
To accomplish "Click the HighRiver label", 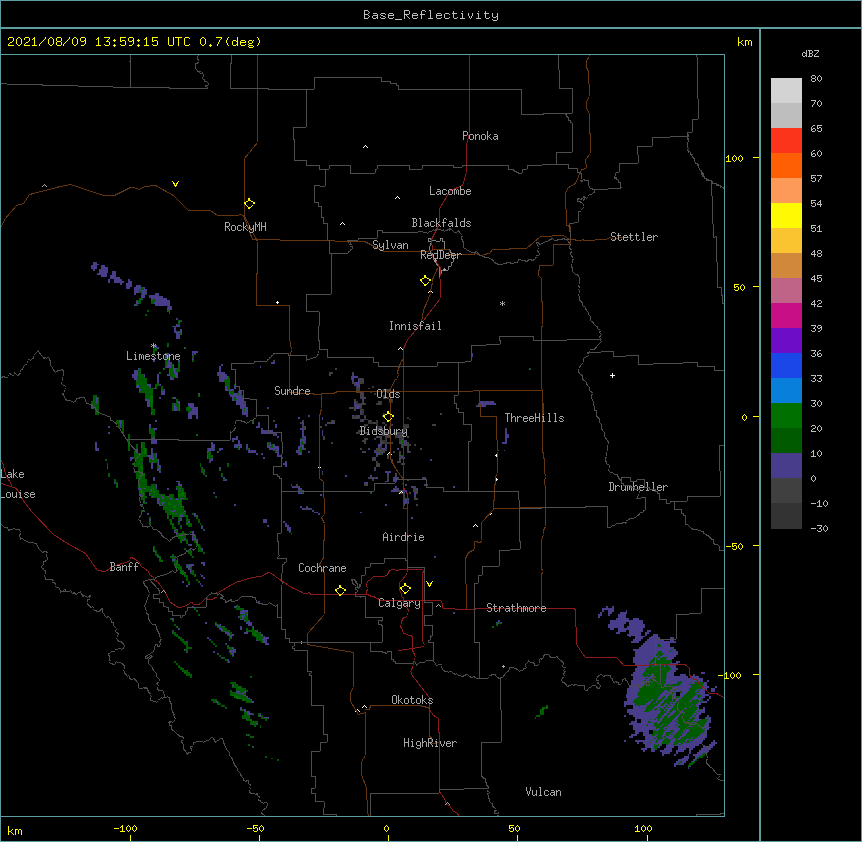I will (x=430, y=743).
